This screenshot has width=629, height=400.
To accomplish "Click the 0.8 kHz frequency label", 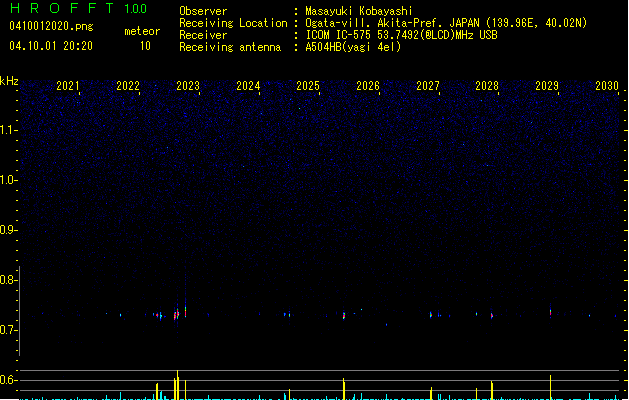I will pyautogui.click(x=8, y=280).
